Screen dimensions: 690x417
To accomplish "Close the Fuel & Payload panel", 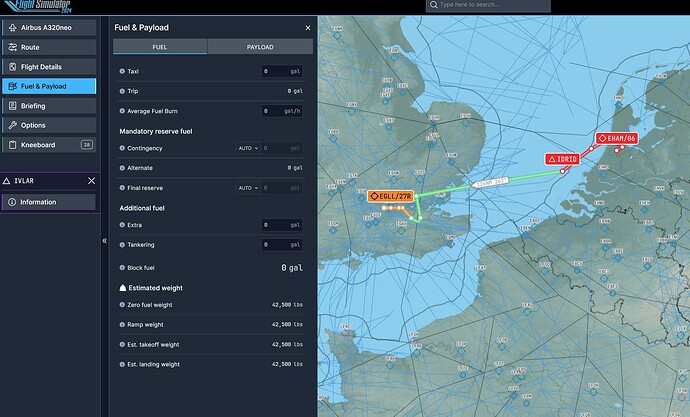I will pyautogui.click(x=308, y=28).
